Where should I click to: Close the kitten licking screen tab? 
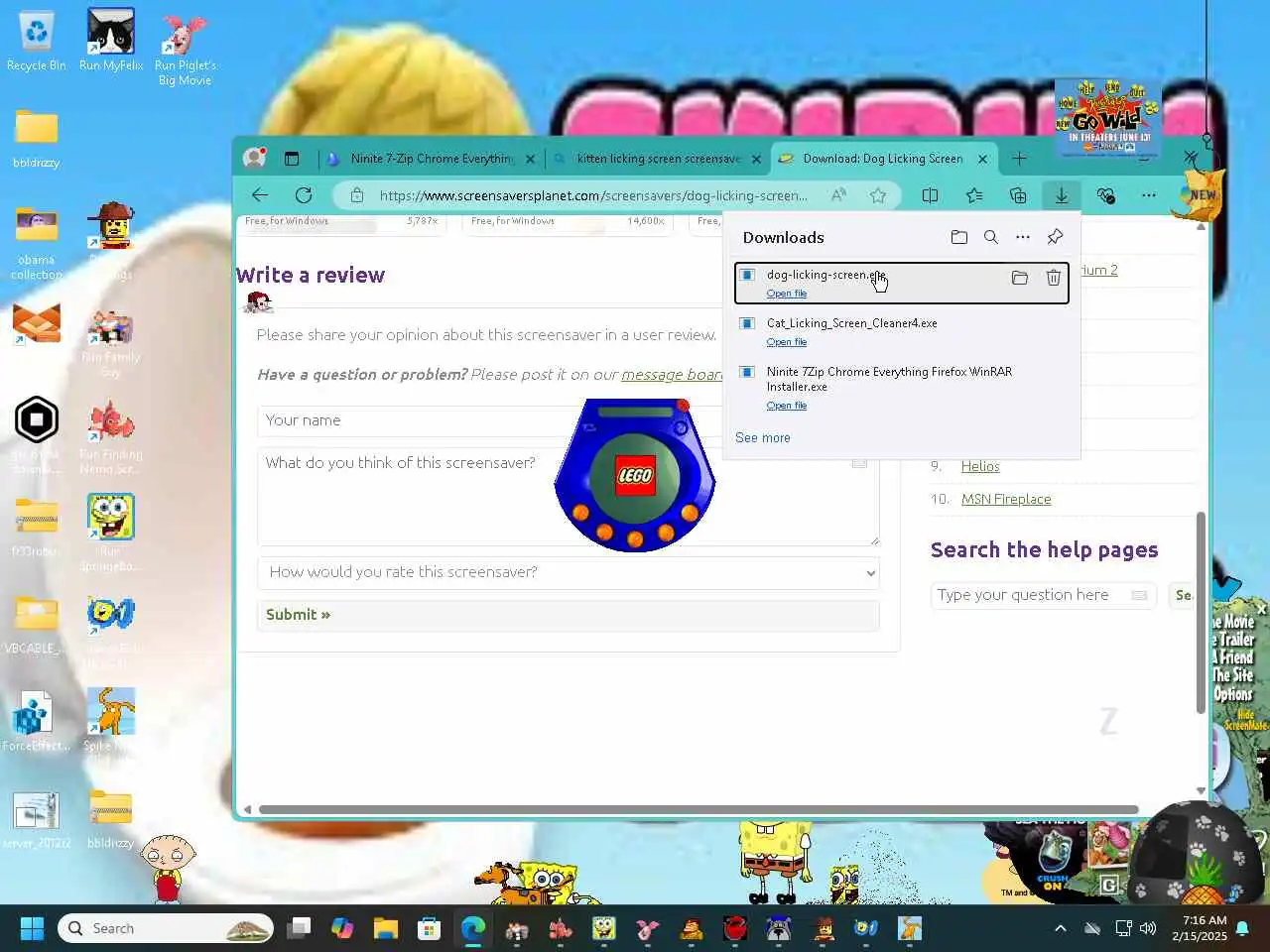click(x=756, y=159)
